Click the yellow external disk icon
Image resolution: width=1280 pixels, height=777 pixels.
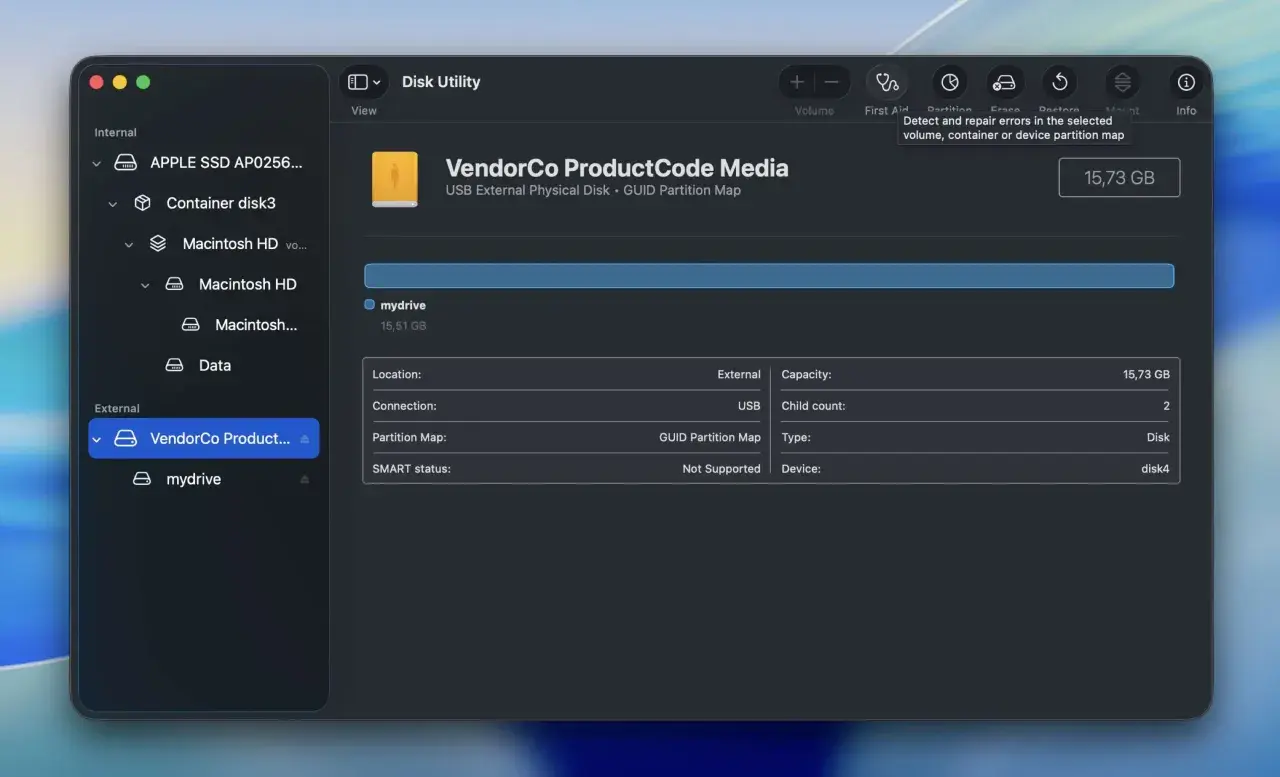395,180
